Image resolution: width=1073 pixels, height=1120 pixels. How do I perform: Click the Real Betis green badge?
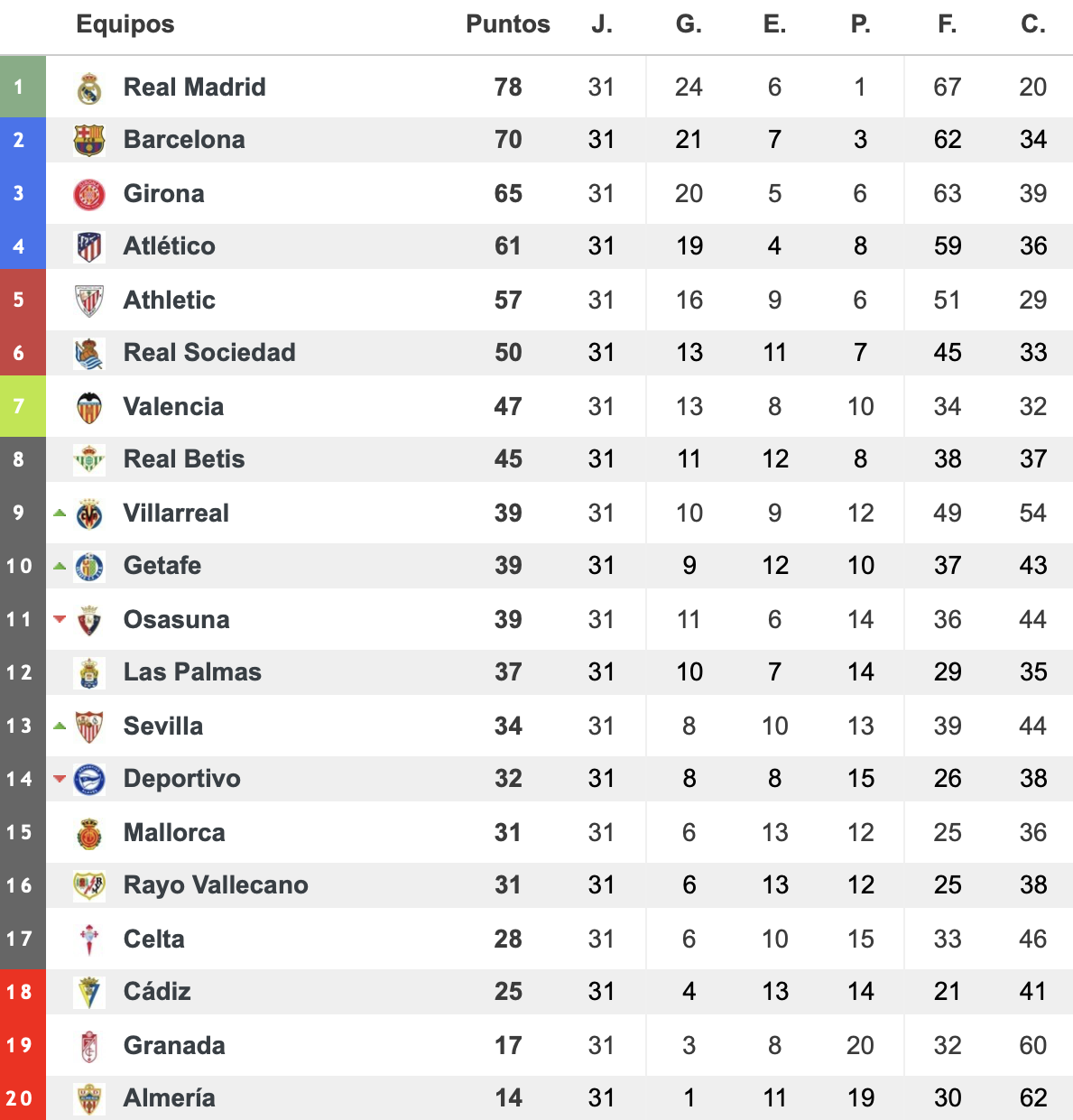pos(89,459)
